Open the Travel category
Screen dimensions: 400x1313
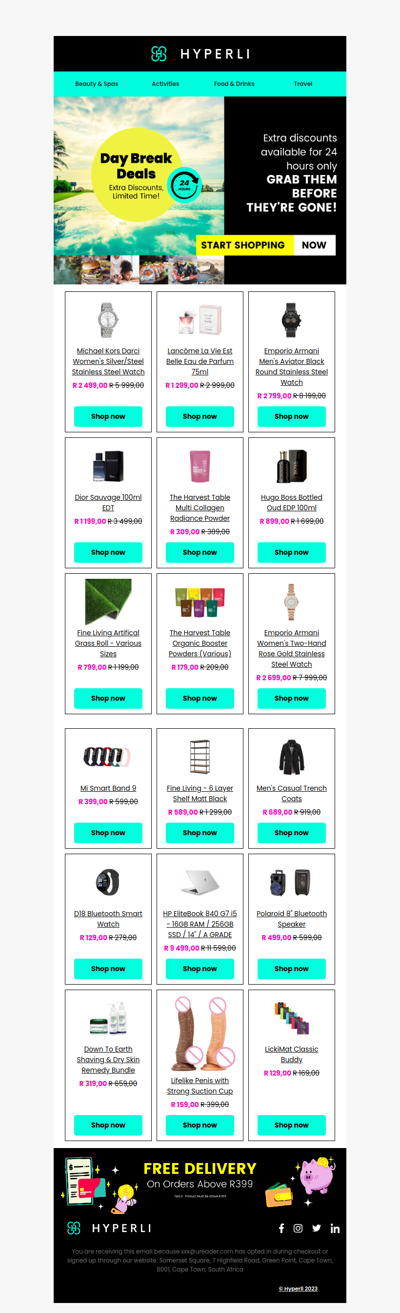[303, 84]
